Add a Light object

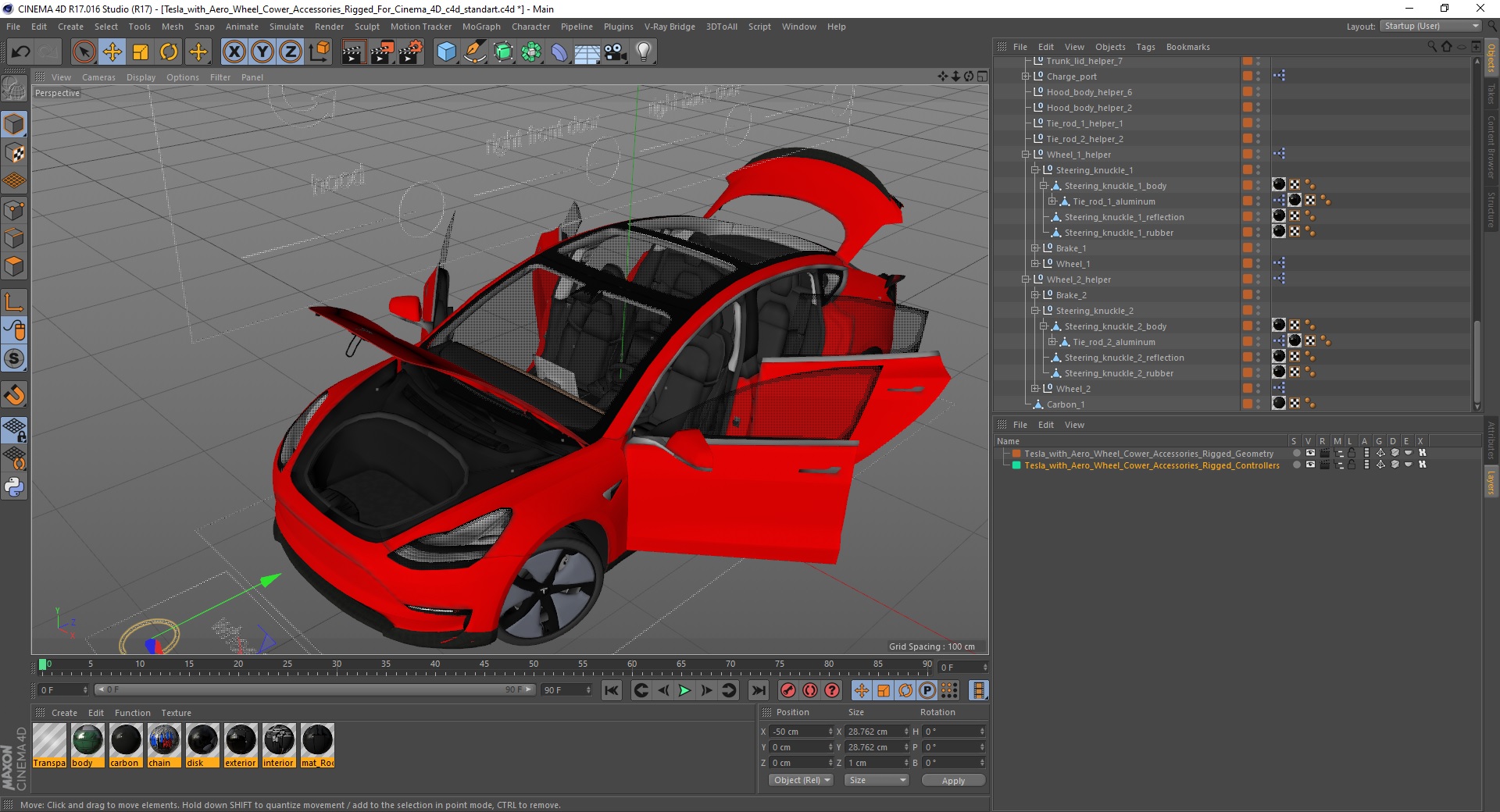[644, 52]
